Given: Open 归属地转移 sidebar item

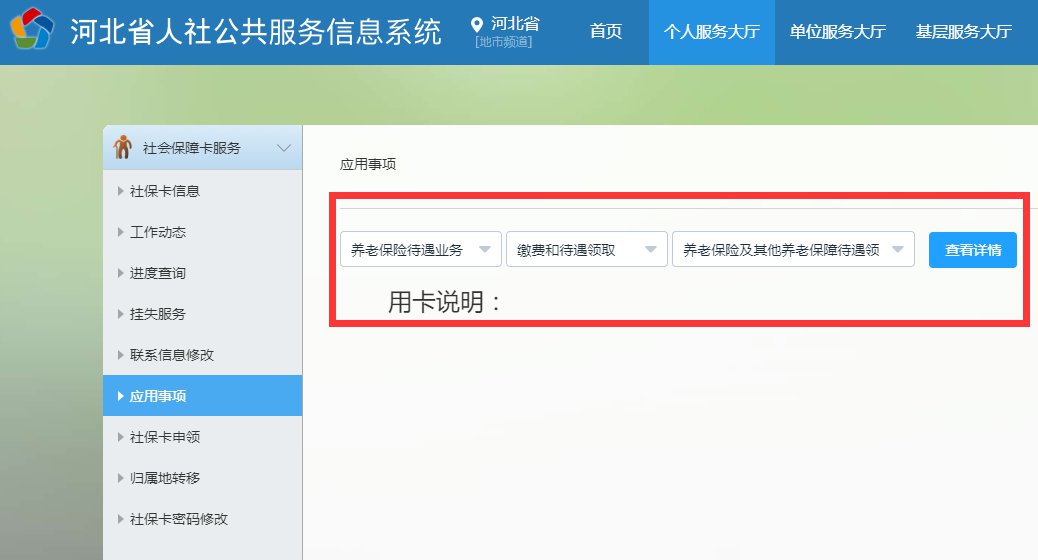Looking at the screenshot, I should (x=203, y=478).
